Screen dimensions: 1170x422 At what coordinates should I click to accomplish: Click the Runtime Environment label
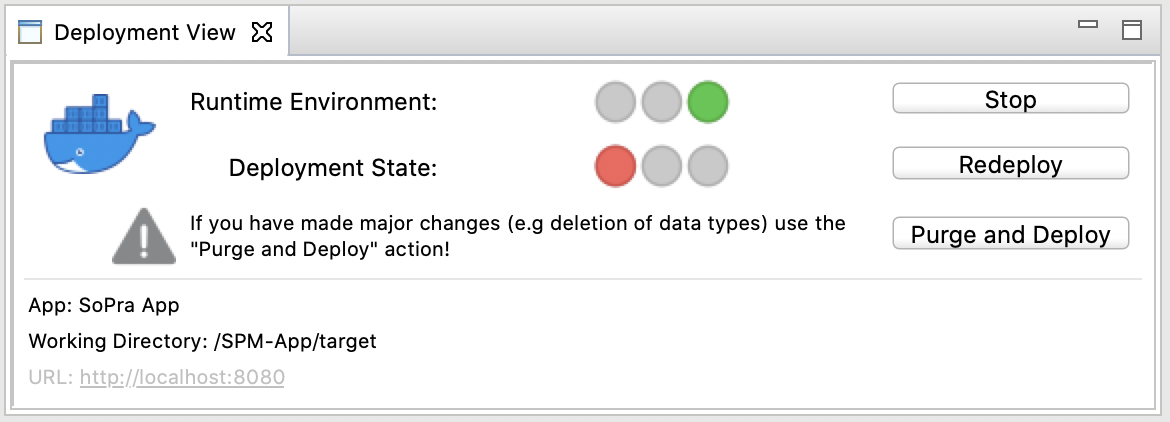[313, 102]
